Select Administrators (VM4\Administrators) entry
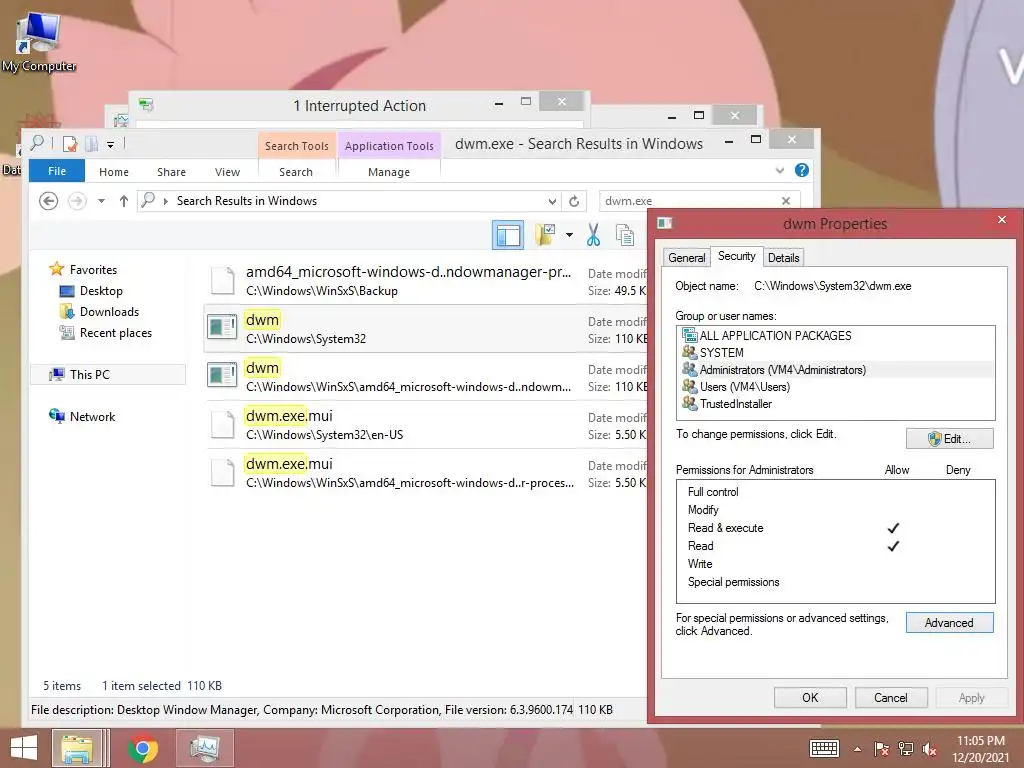The image size is (1024, 768). pyautogui.click(x=836, y=370)
